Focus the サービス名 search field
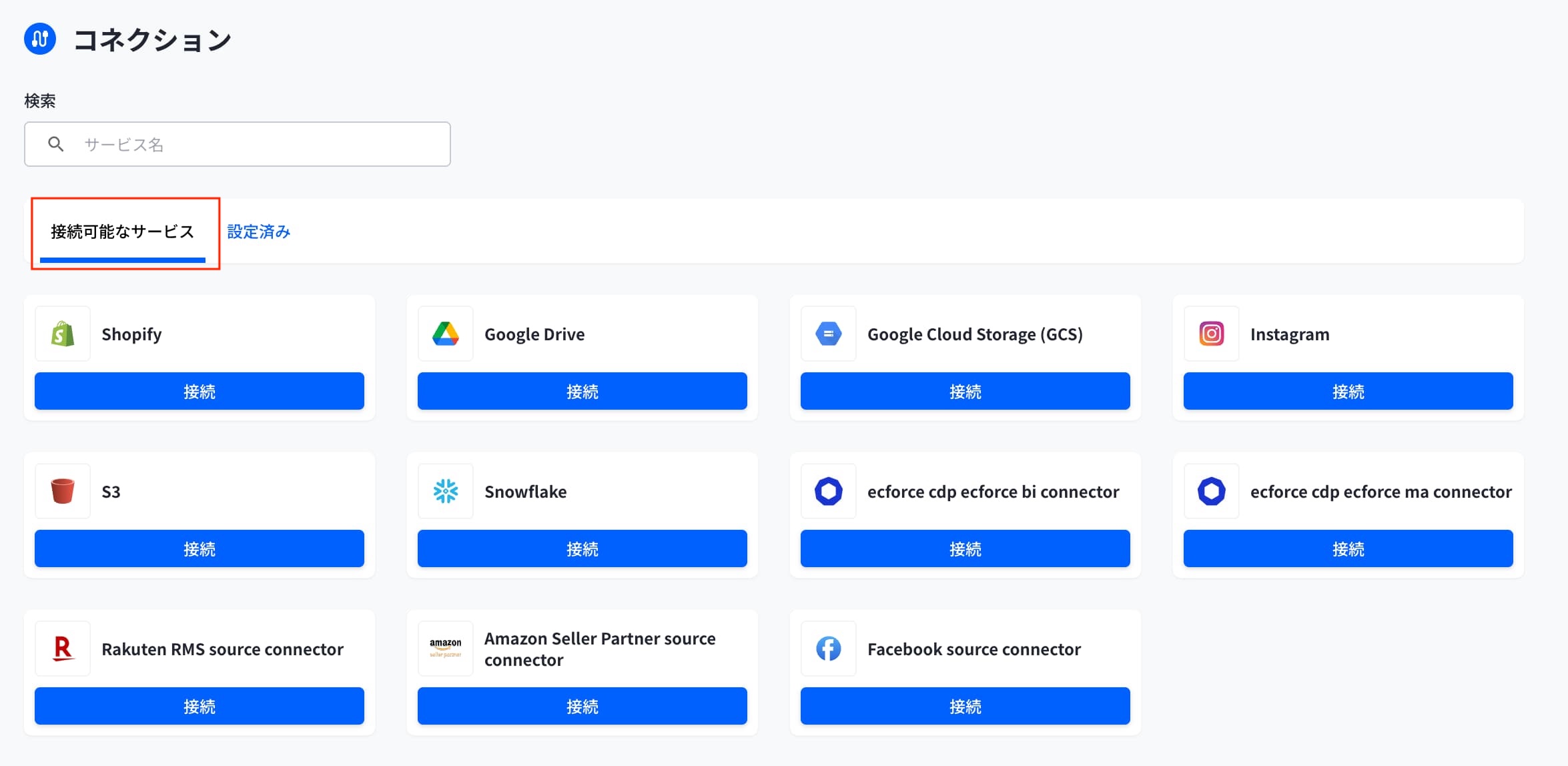 click(x=238, y=144)
